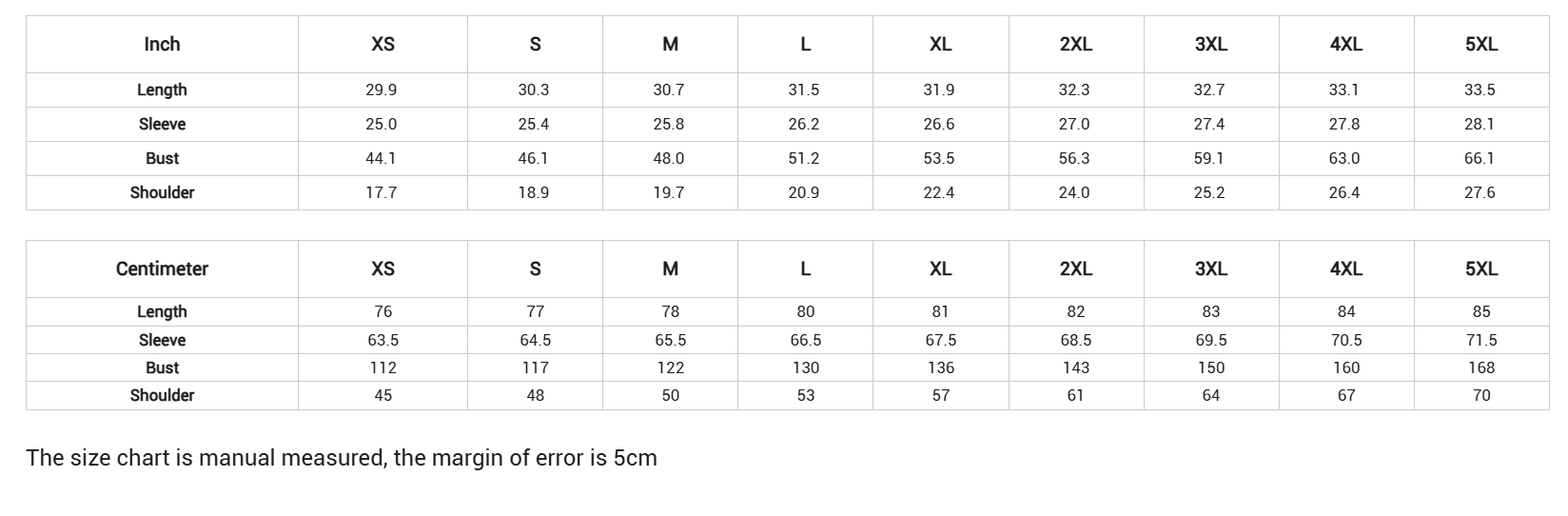Click the "Inch" table header cell
The image size is (1568, 516).
pyautogui.click(x=162, y=44)
